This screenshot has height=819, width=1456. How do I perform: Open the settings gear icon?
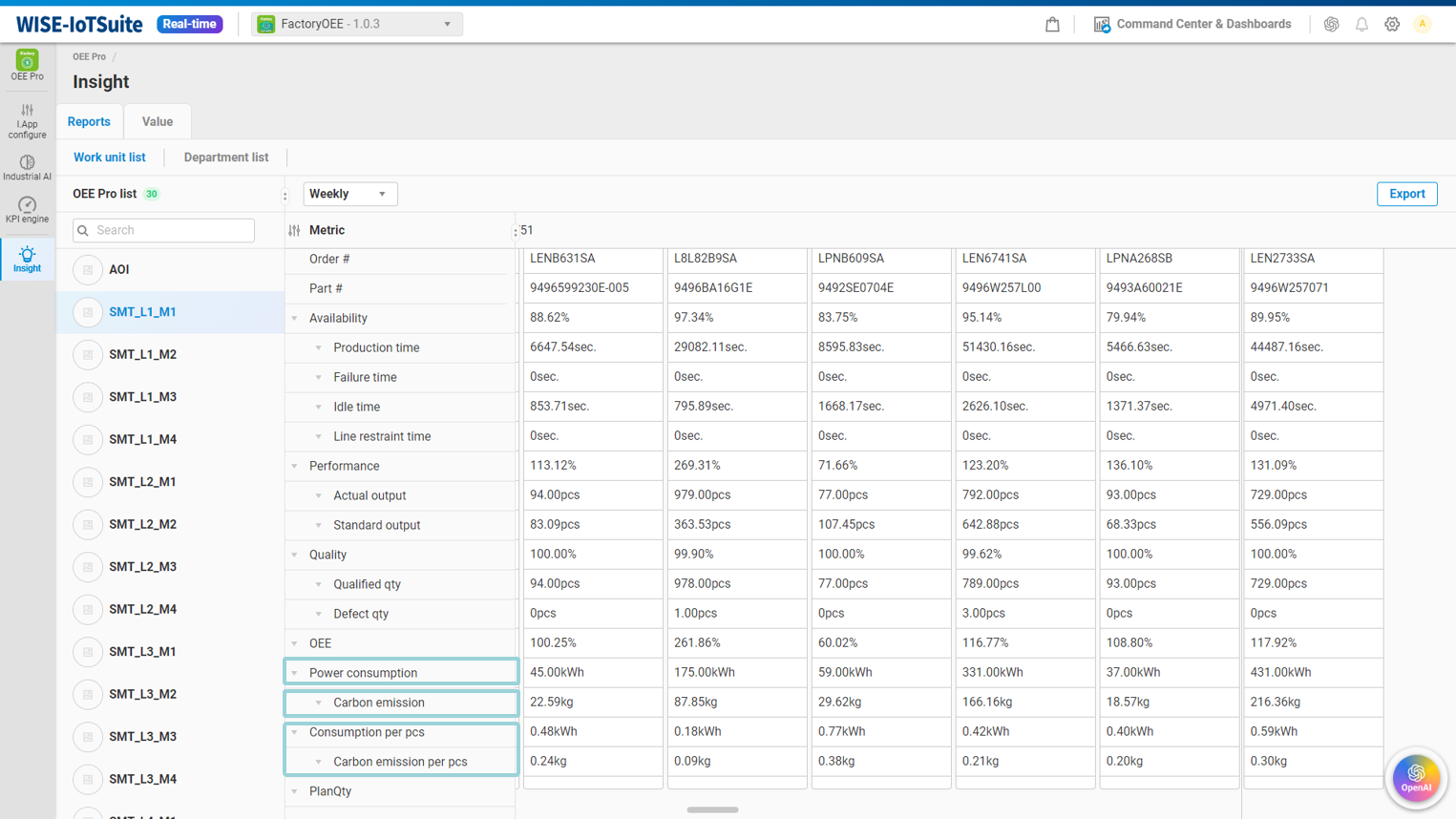(1392, 24)
